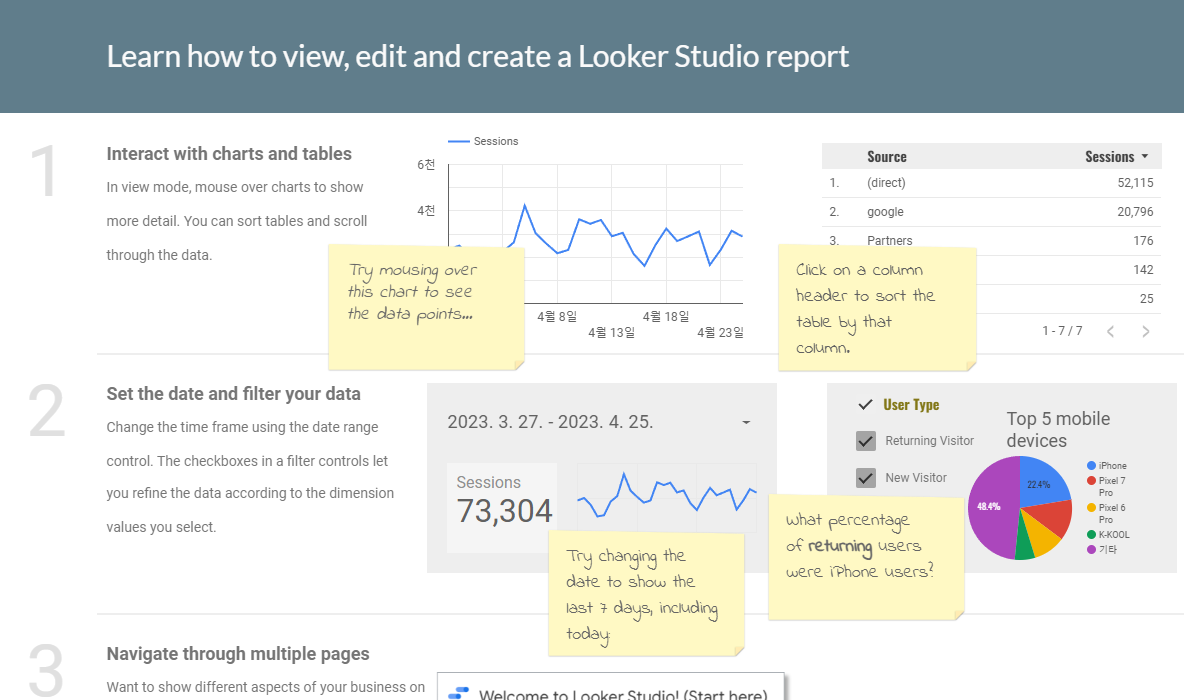Click the iPhone legend entry
1184x700 pixels.
pos(1107,466)
